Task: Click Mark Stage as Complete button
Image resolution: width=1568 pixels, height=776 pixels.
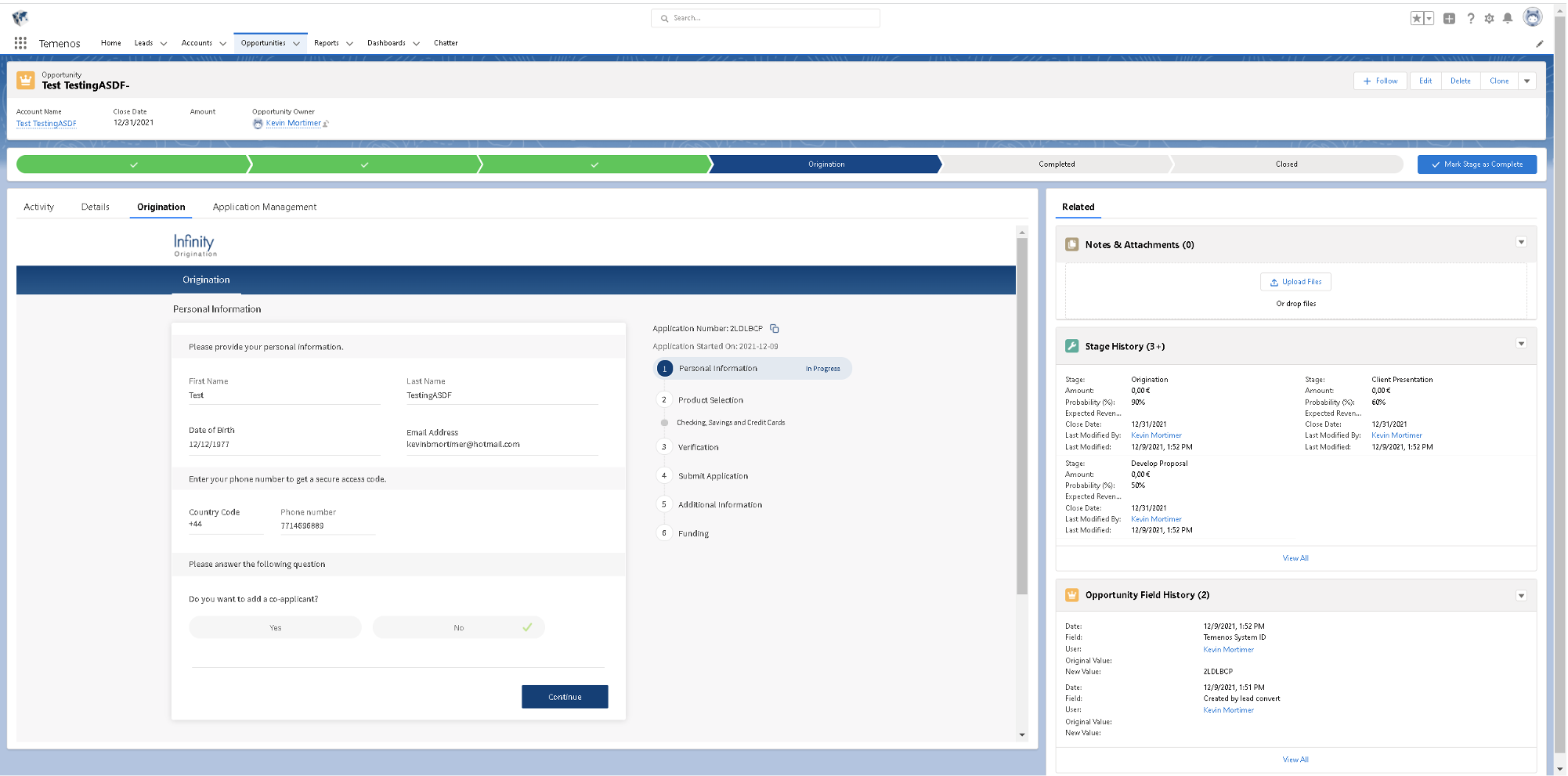Action: point(1476,164)
